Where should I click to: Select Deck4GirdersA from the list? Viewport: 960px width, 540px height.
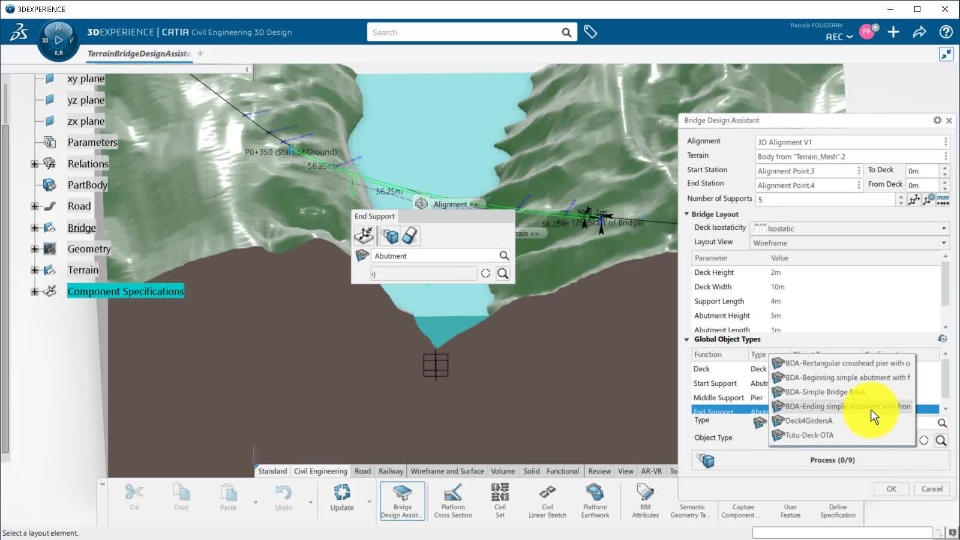pos(842,421)
